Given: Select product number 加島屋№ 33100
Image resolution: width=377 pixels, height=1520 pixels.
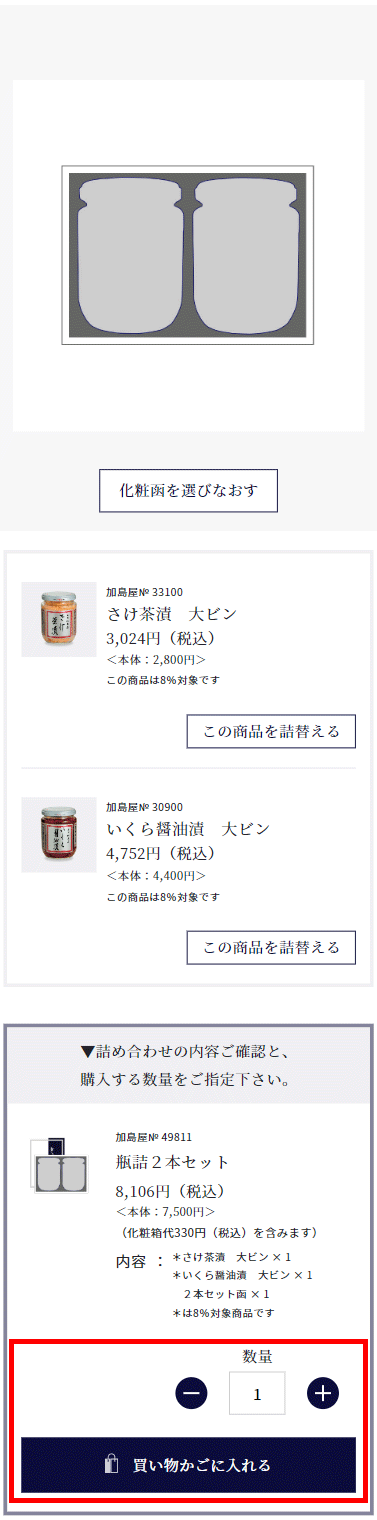Looking at the screenshot, I should click(144, 591).
